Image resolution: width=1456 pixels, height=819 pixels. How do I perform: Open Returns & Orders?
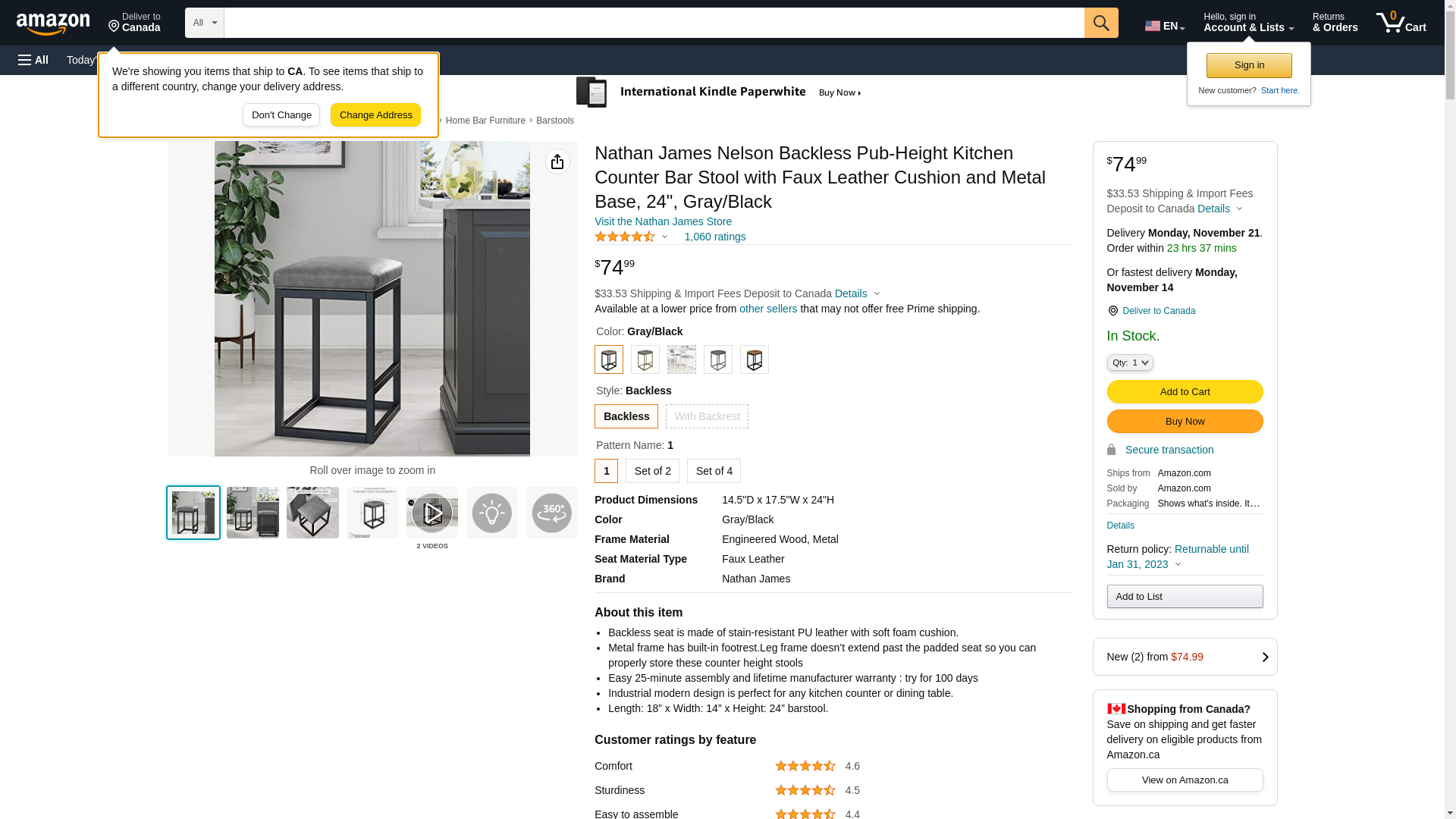click(1335, 23)
